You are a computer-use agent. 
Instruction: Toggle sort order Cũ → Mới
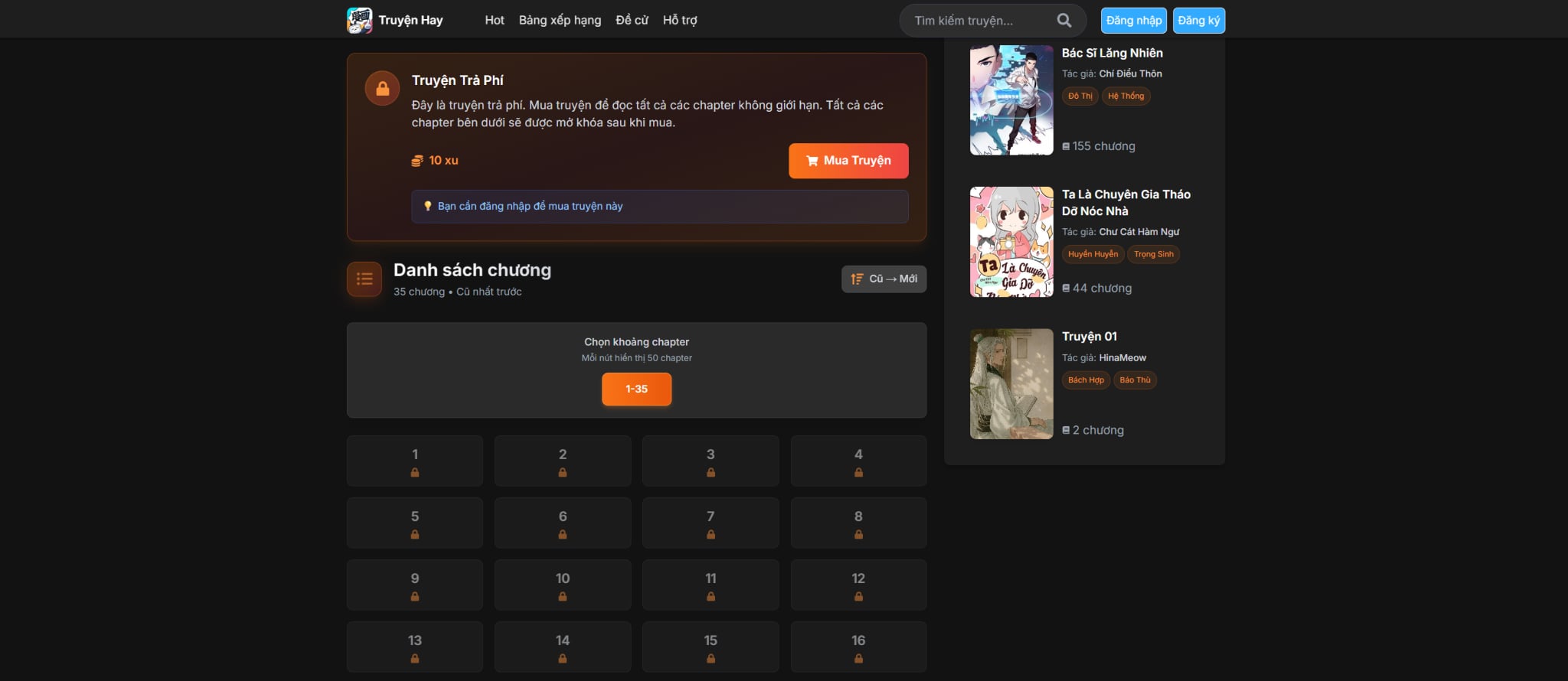coord(884,279)
